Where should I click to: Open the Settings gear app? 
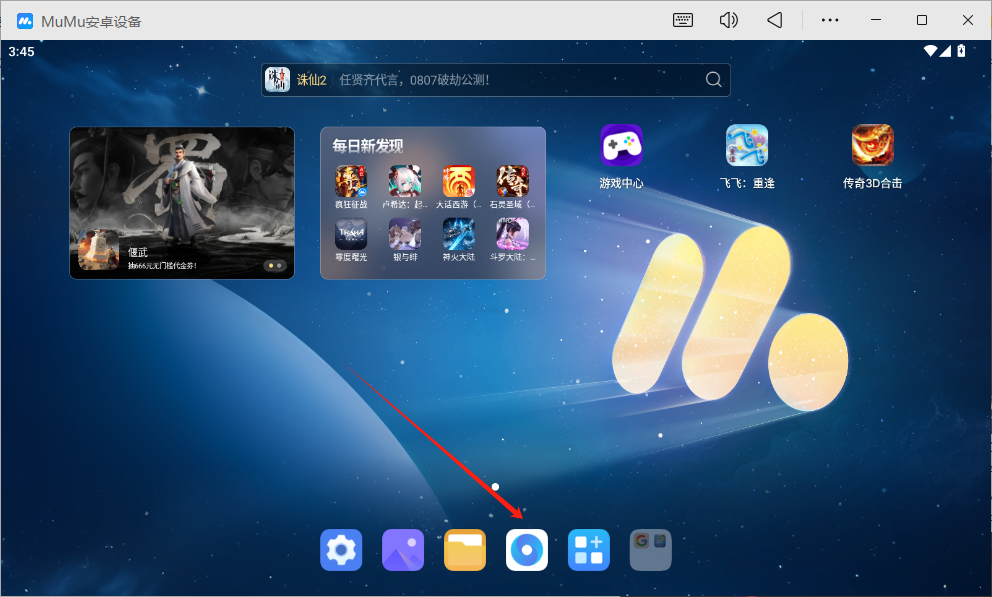[x=341, y=550]
